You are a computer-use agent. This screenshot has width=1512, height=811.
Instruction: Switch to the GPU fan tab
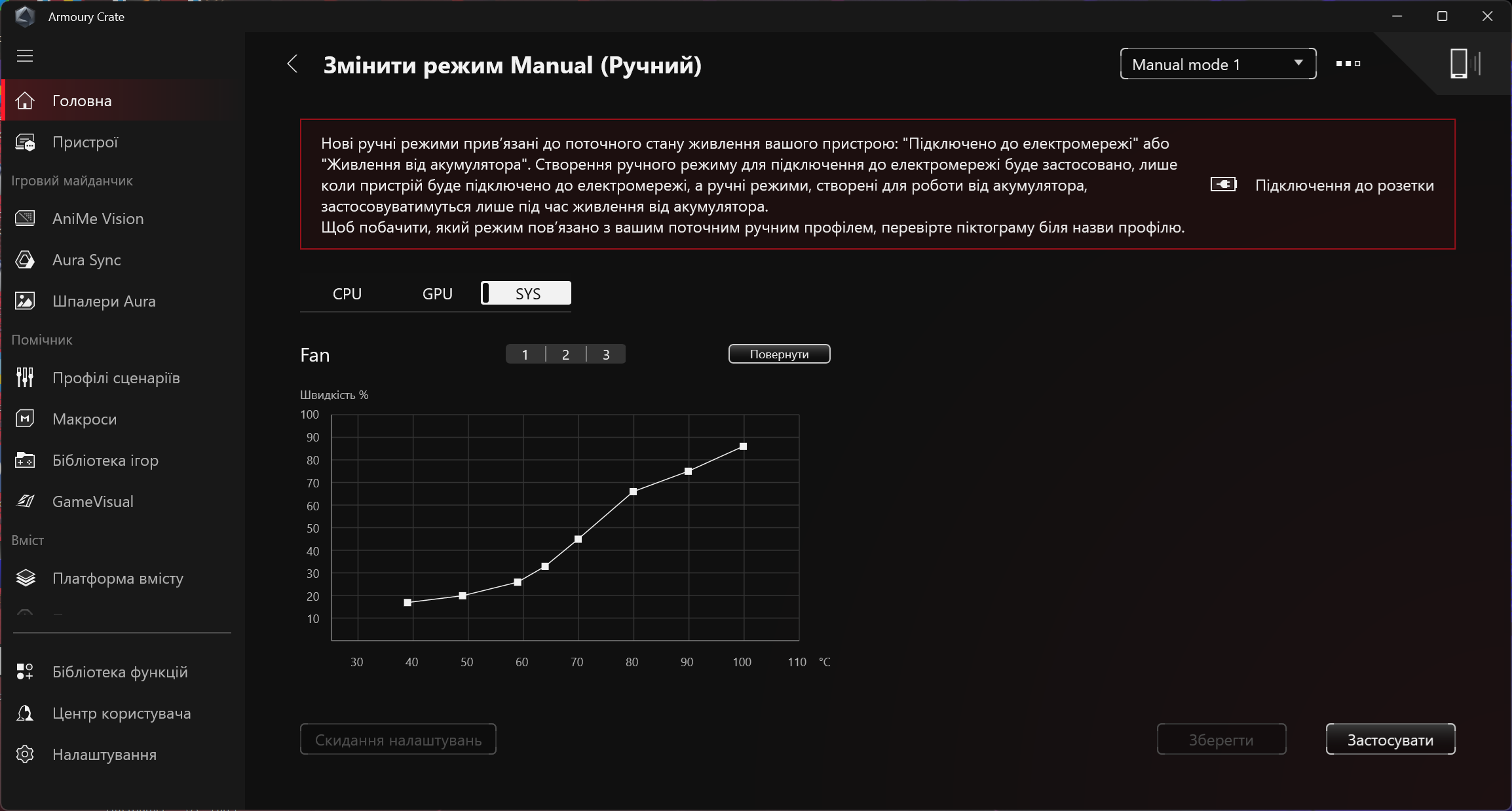click(x=437, y=293)
